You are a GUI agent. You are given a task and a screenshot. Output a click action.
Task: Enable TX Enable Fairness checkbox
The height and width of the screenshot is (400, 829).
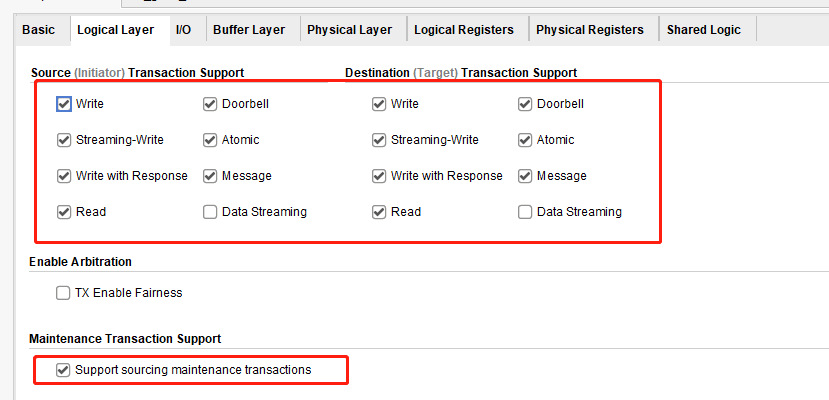pyautogui.click(x=64, y=294)
